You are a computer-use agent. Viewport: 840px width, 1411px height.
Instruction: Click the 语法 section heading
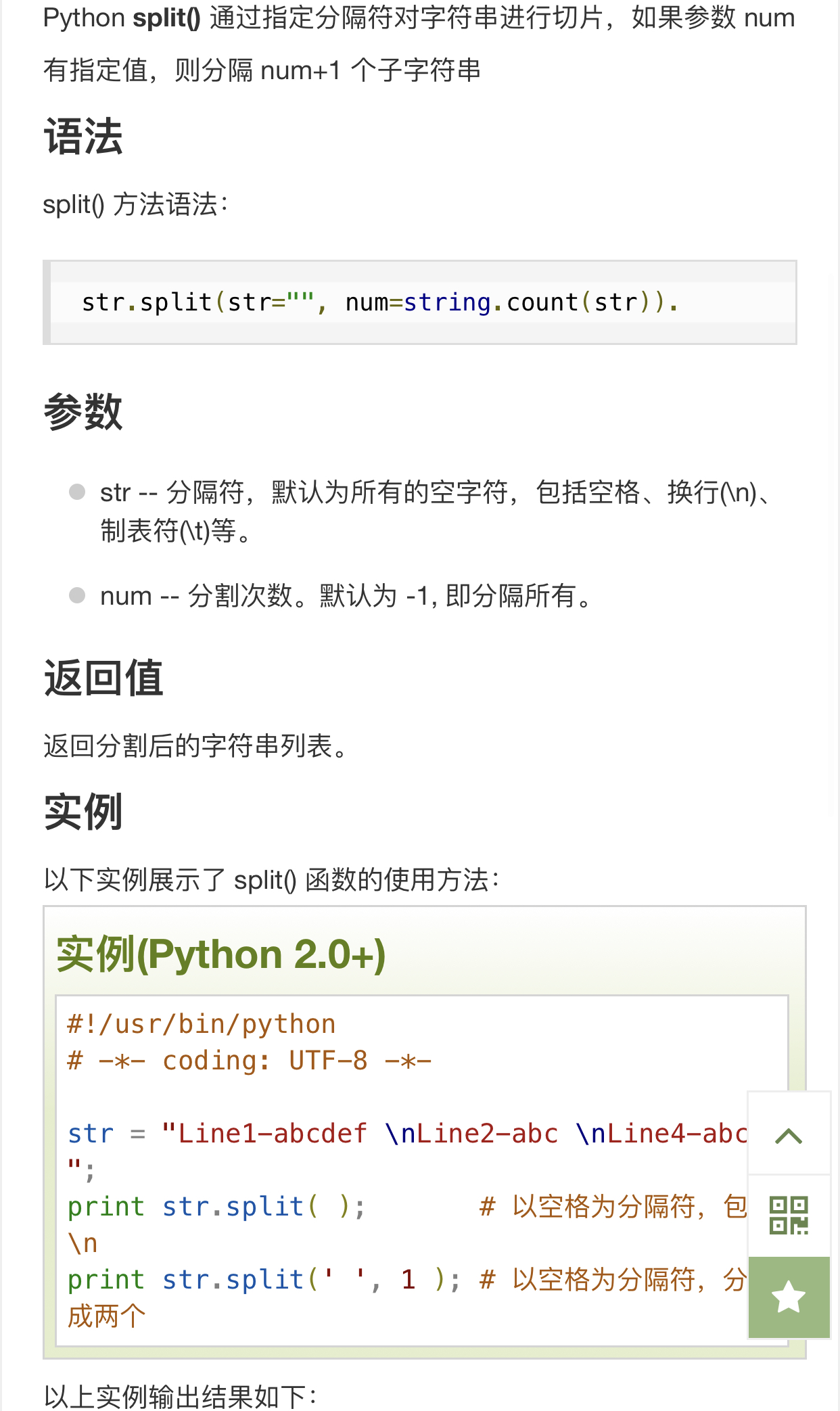tap(83, 137)
